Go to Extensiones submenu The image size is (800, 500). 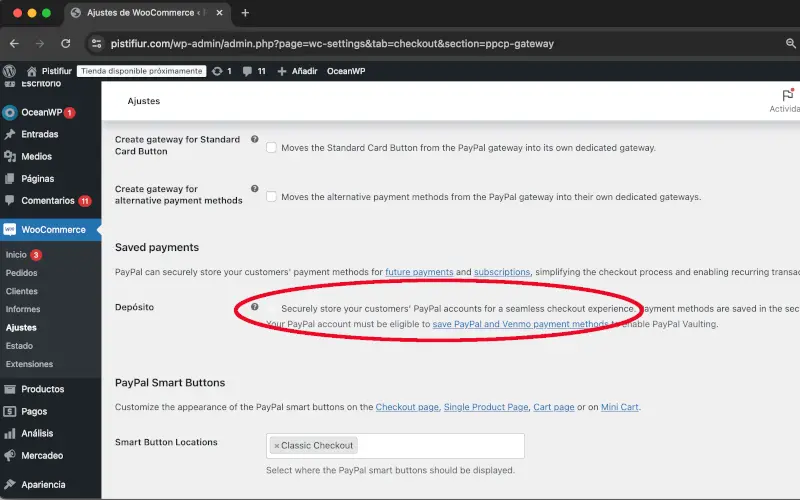pos(29,364)
